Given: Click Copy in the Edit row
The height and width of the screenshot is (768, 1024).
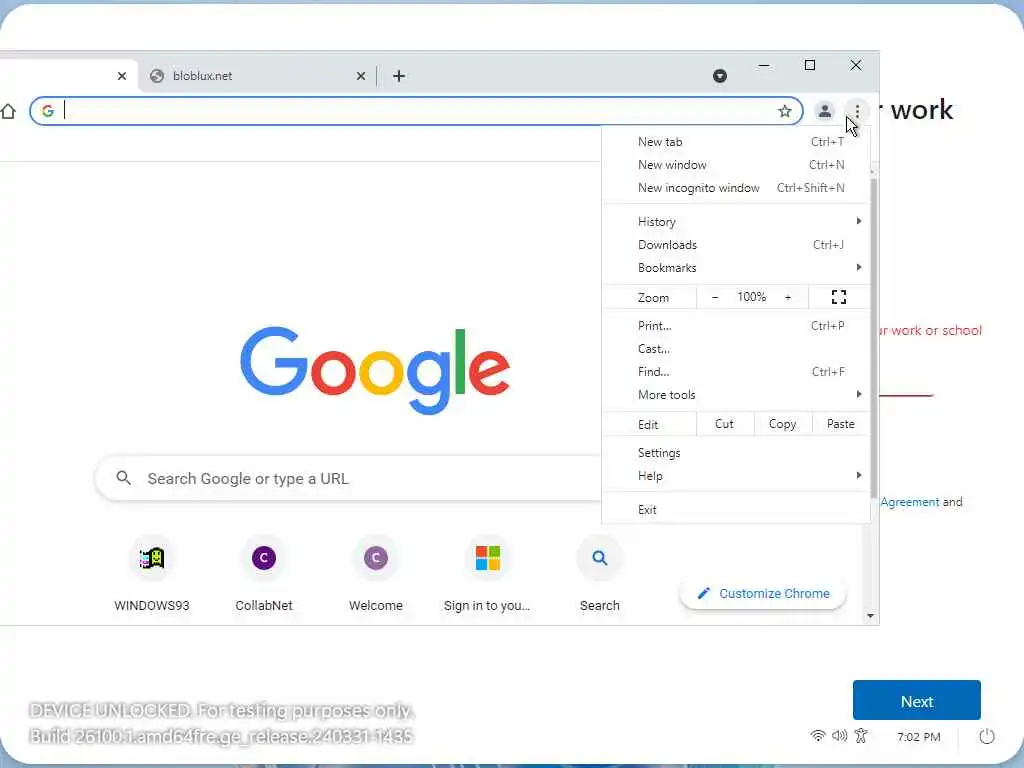Looking at the screenshot, I should pos(782,424).
